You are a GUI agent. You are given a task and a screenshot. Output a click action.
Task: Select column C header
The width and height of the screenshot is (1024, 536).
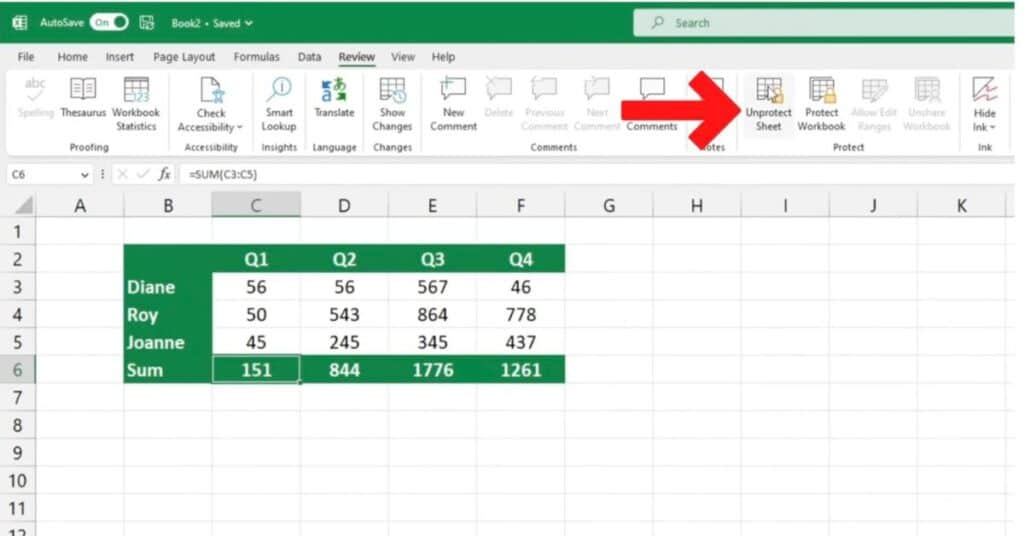[256, 206]
